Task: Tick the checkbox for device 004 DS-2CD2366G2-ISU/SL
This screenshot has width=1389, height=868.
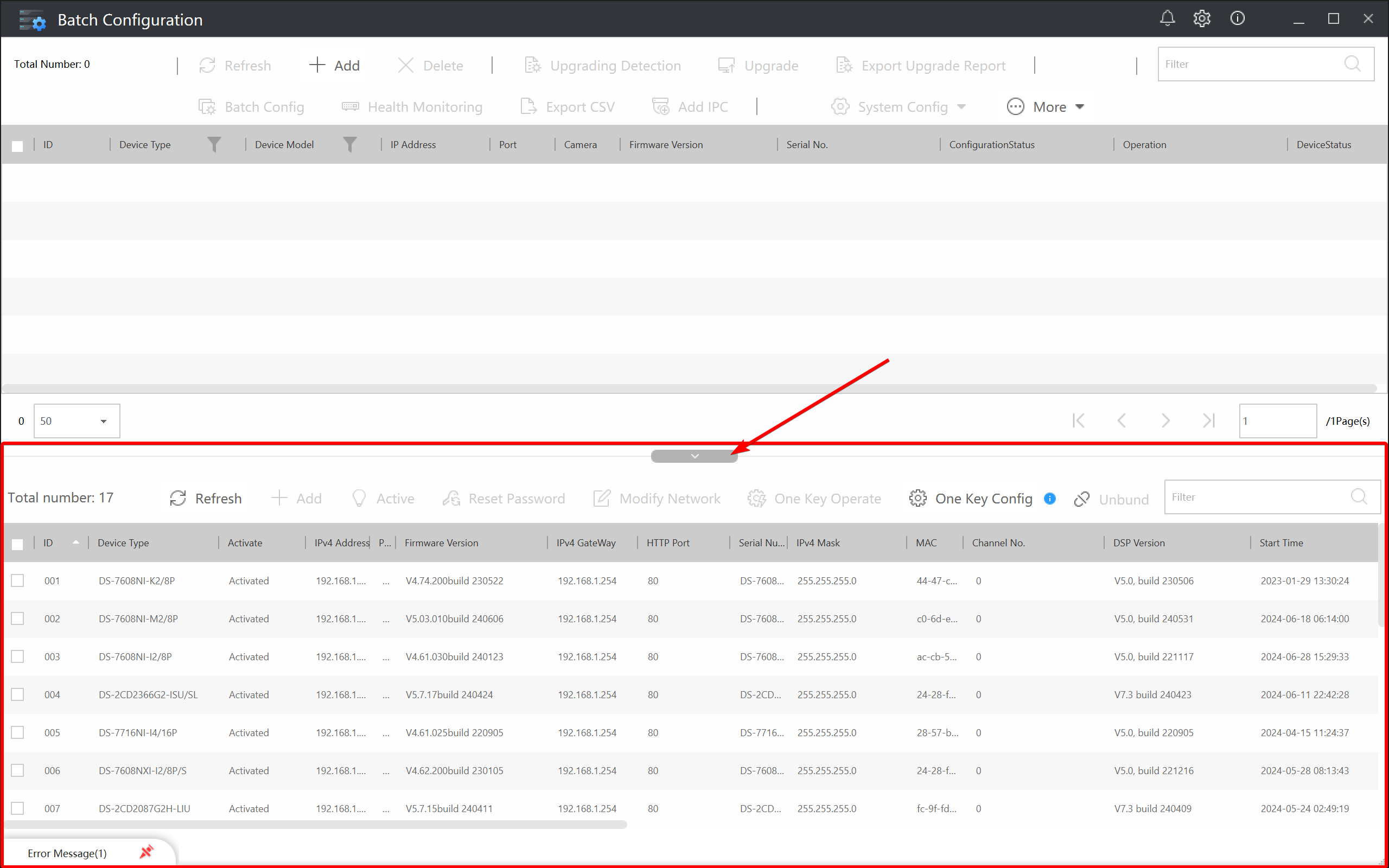Action: click(x=17, y=694)
